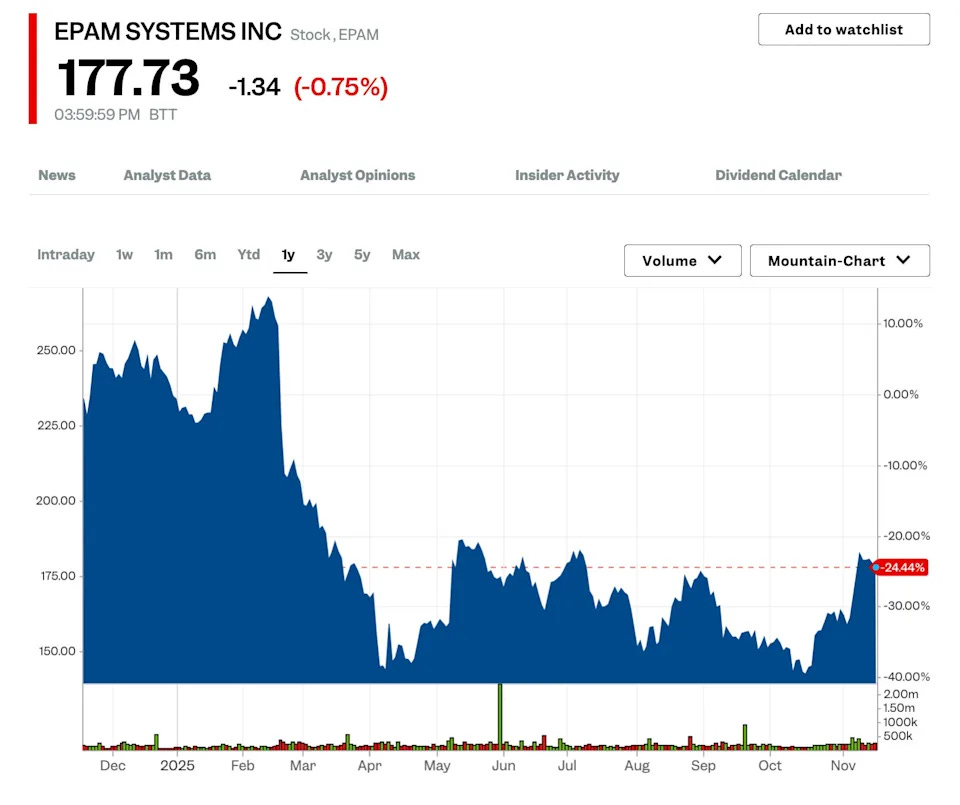Click the 10.00% axis label
Viewport: 960px width, 805px height.
click(903, 323)
